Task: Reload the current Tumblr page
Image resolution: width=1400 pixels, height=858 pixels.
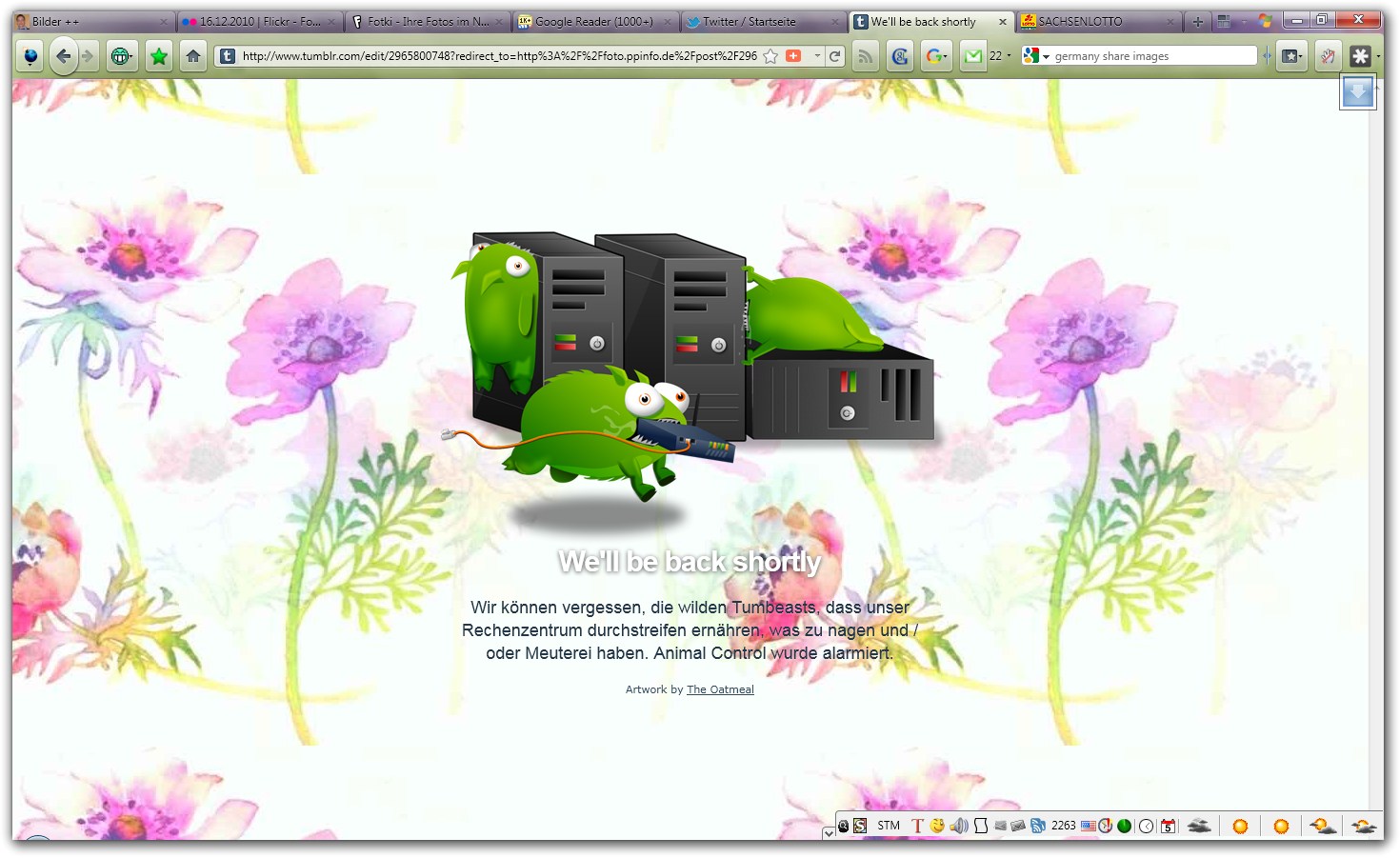Action: click(835, 56)
